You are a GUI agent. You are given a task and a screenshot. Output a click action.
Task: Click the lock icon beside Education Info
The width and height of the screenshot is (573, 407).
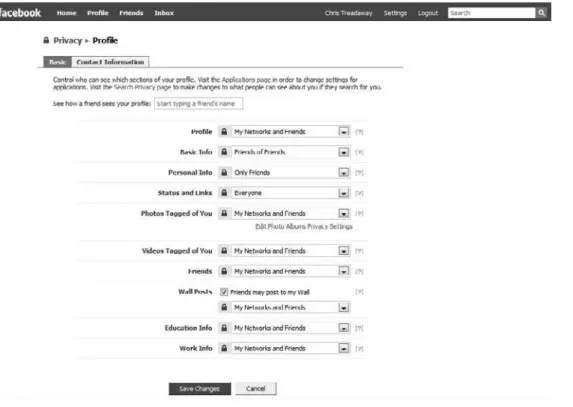tap(224, 328)
